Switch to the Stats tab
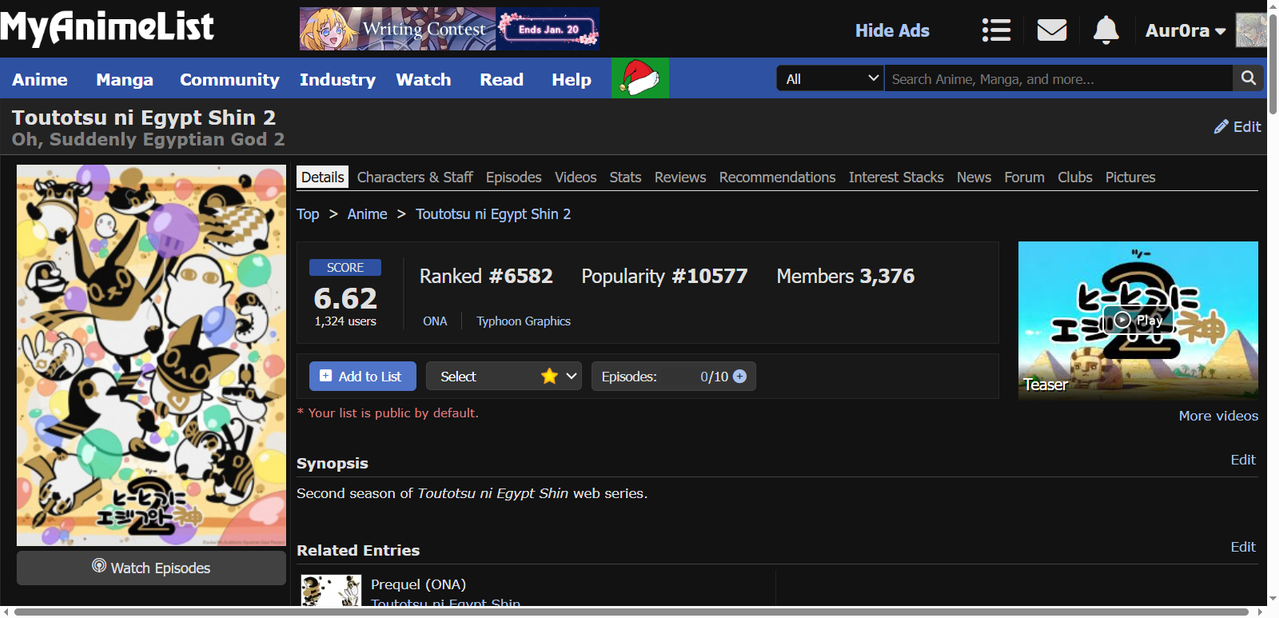Viewport: 1279px width, 618px height. pos(625,177)
